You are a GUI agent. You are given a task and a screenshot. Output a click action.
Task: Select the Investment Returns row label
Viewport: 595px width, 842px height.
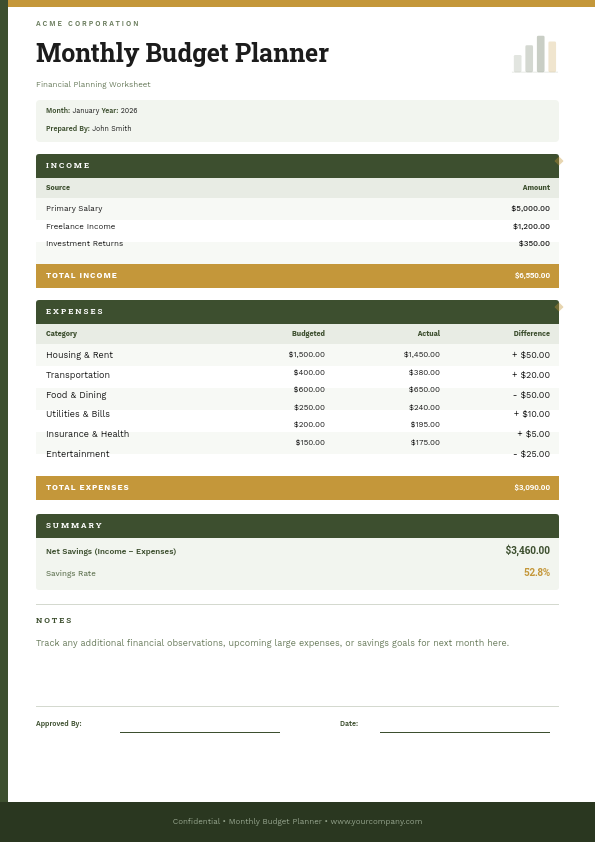(x=84, y=243)
